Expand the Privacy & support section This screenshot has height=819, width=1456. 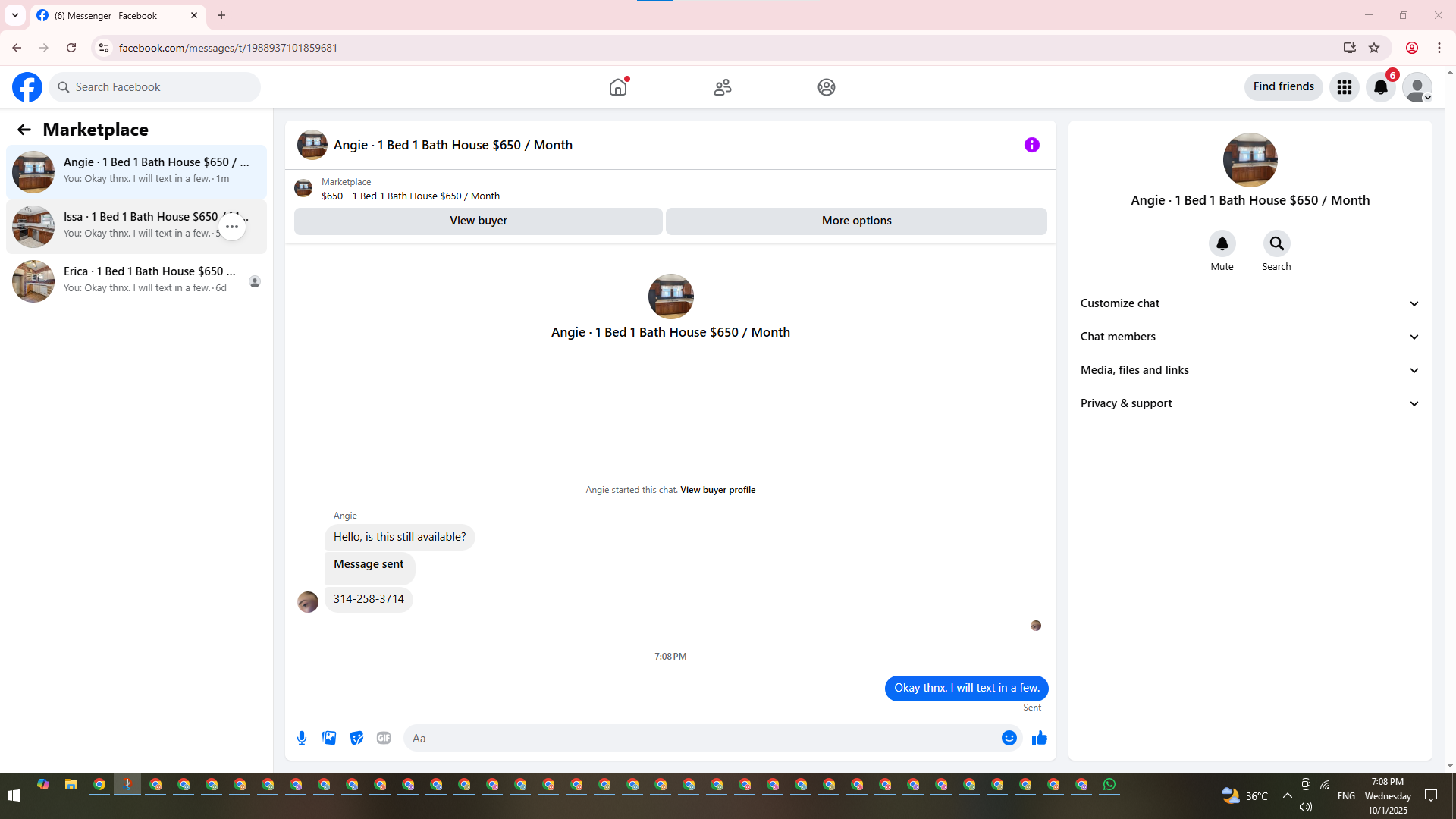coord(1250,403)
